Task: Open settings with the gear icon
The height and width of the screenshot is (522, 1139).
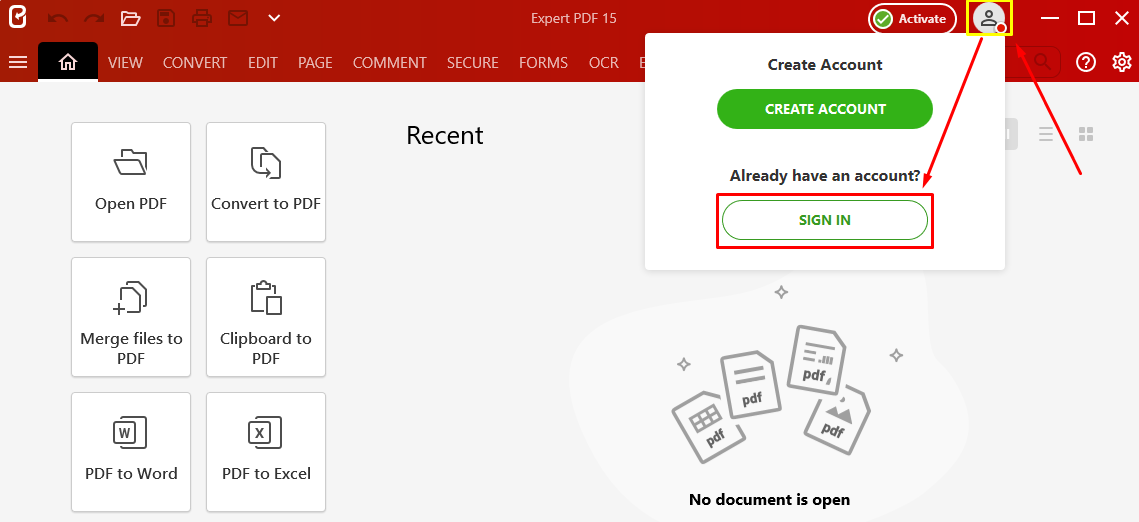Action: coord(1122,62)
